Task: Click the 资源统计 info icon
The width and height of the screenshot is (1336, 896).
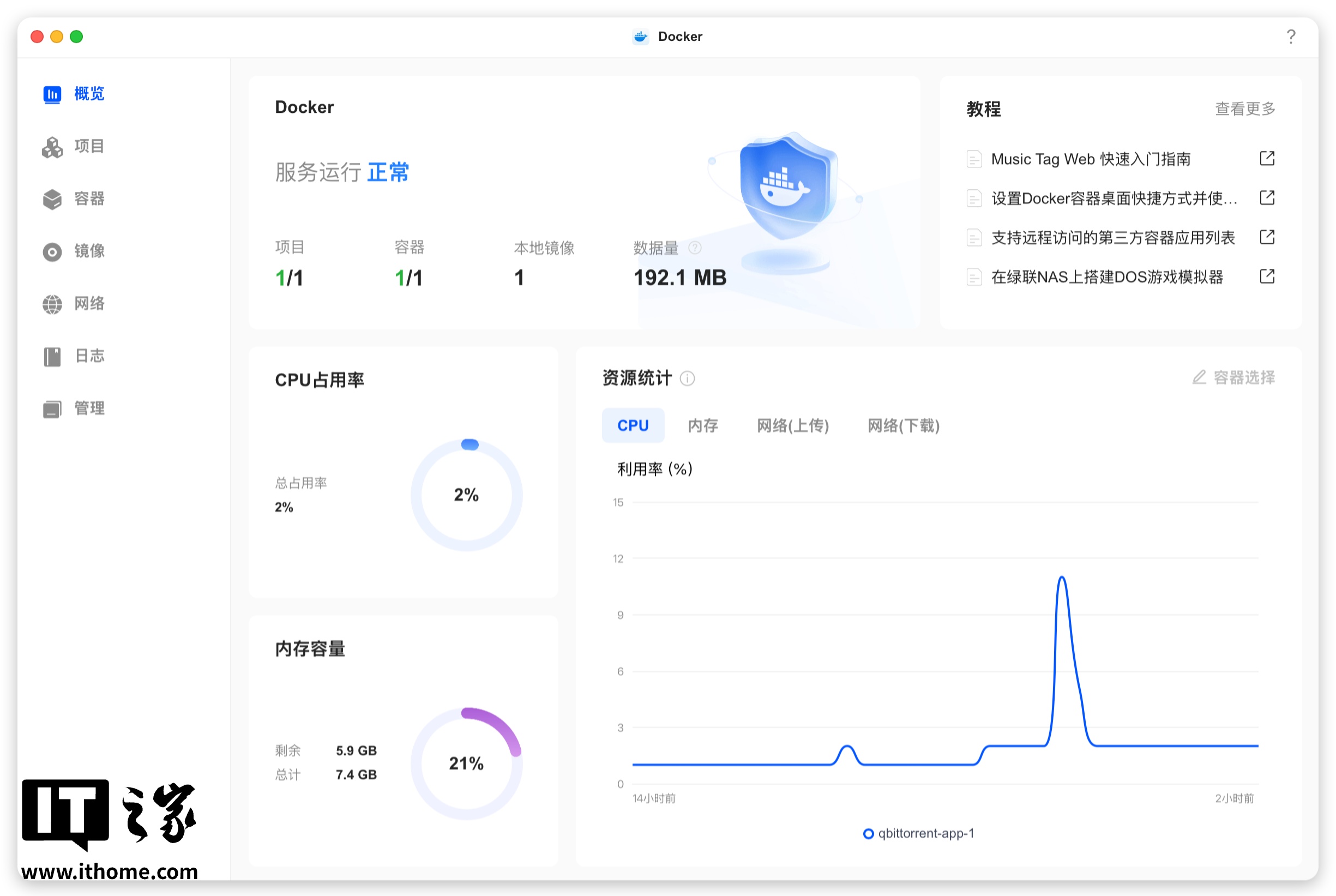Action: tap(688, 378)
